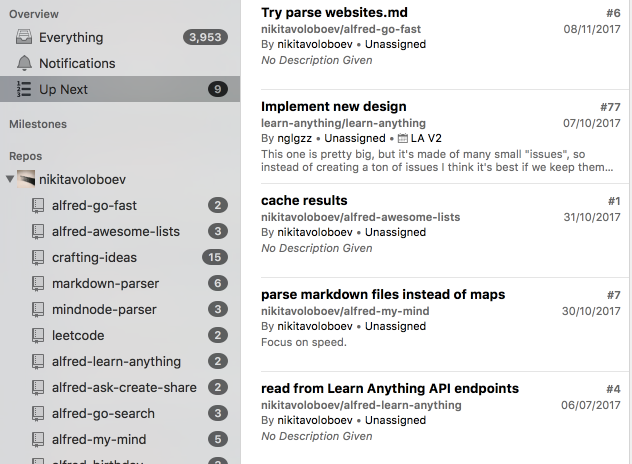This screenshot has height=464, width=632.
Task: Click the learn-anything/learn-anything repo path
Action: click(x=343, y=123)
